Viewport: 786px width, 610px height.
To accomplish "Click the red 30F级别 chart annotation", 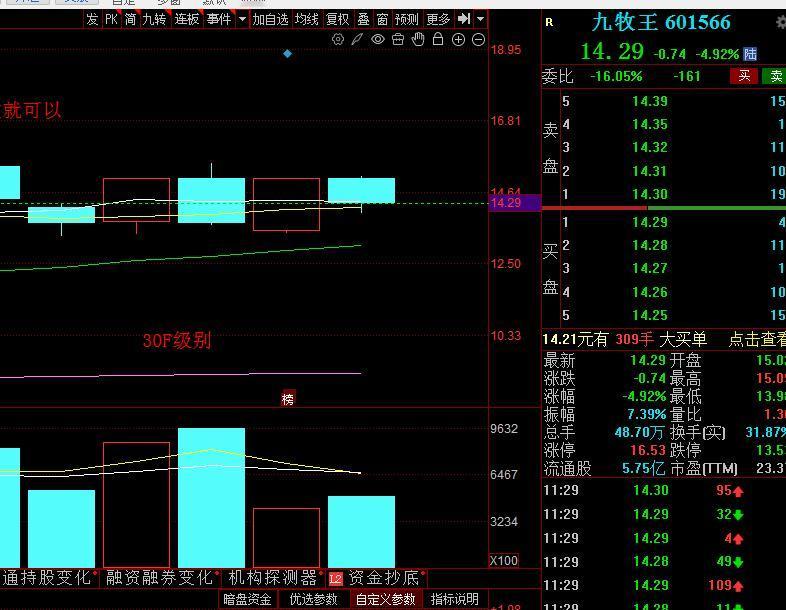I will point(176,341).
